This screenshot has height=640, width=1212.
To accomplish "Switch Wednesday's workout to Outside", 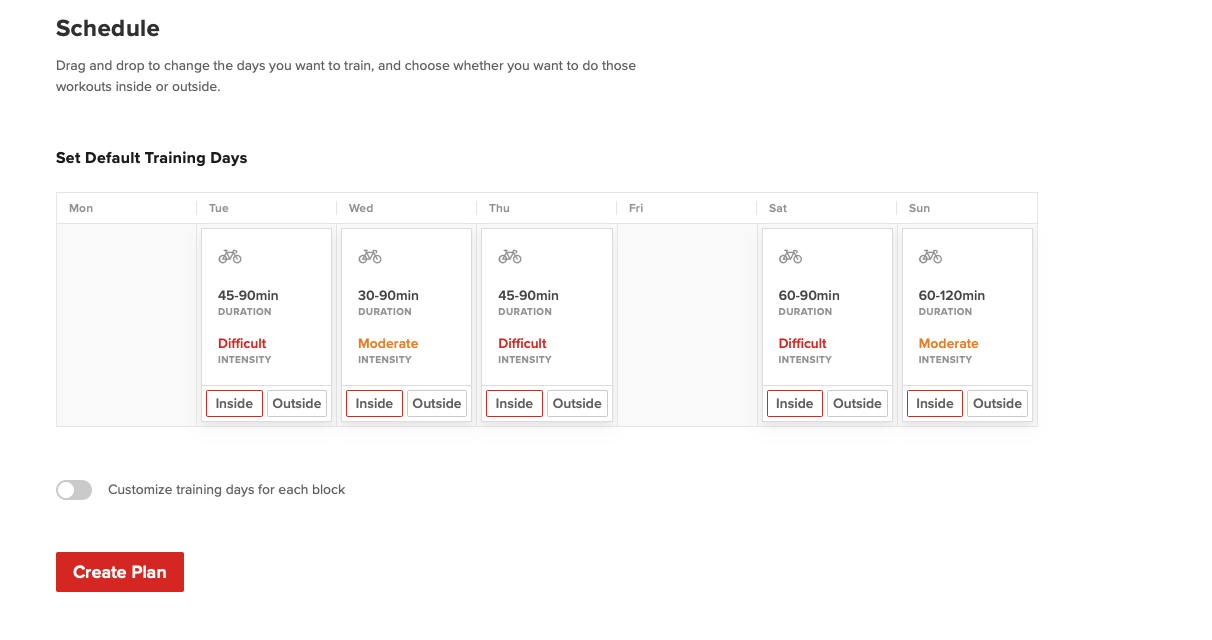I will coord(437,404).
